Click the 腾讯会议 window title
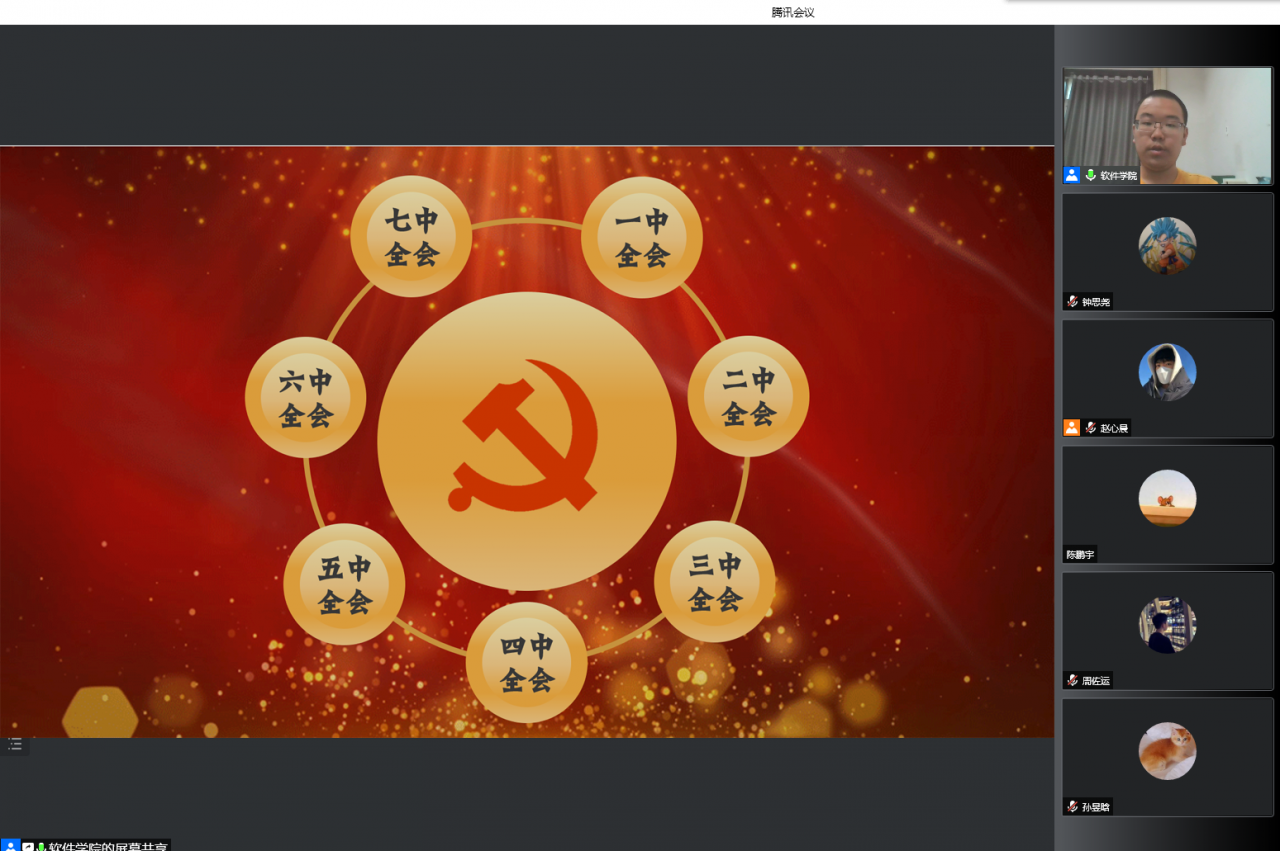Image resolution: width=1280 pixels, height=851 pixels. (793, 12)
